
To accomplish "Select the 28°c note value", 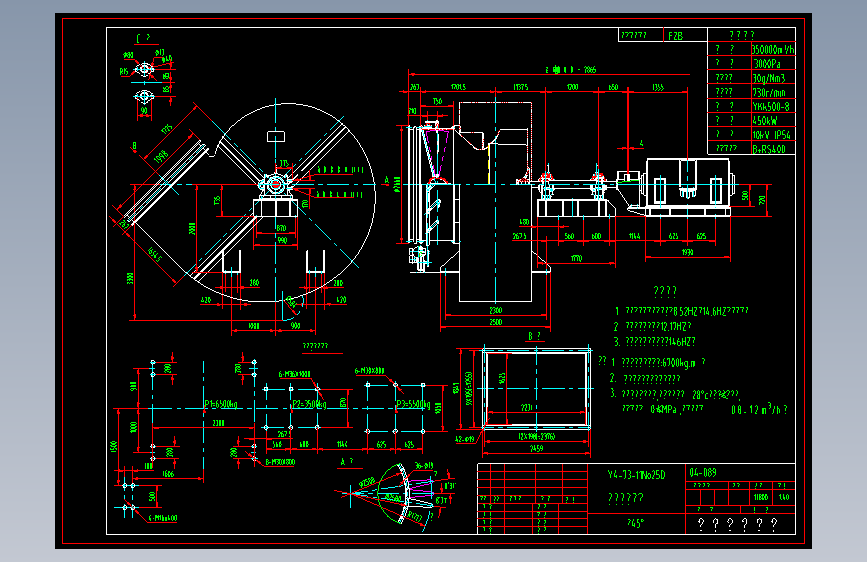I will (x=701, y=394).
